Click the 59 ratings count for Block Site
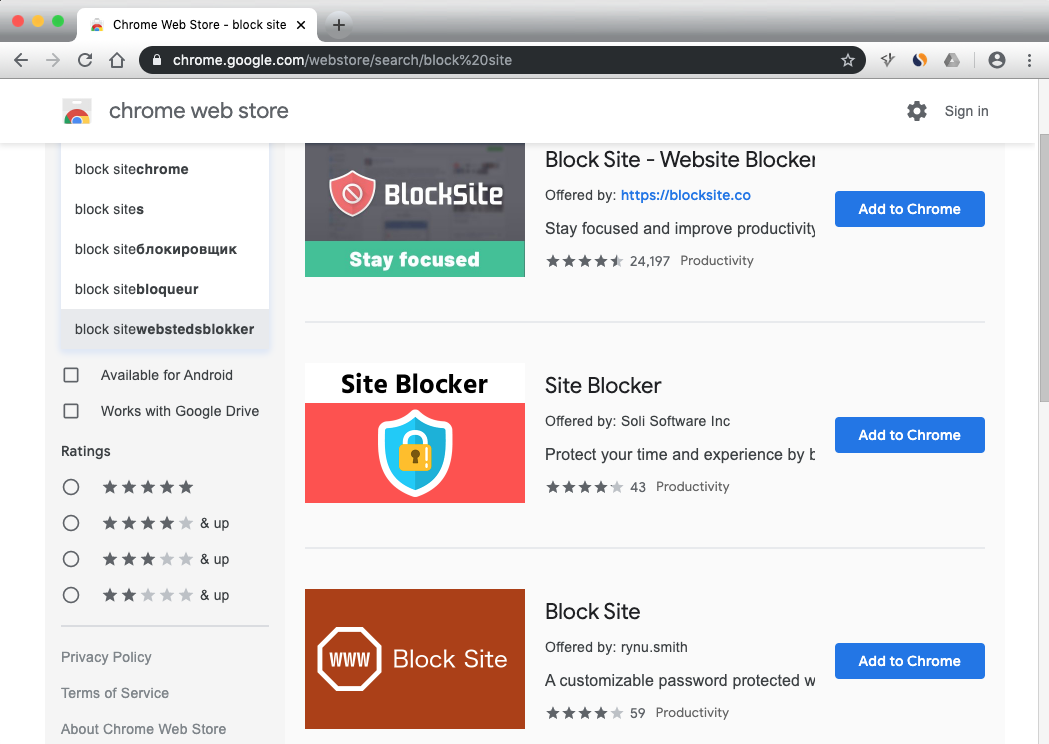The width and height of the screenshot is (1049, 744). 638,713
